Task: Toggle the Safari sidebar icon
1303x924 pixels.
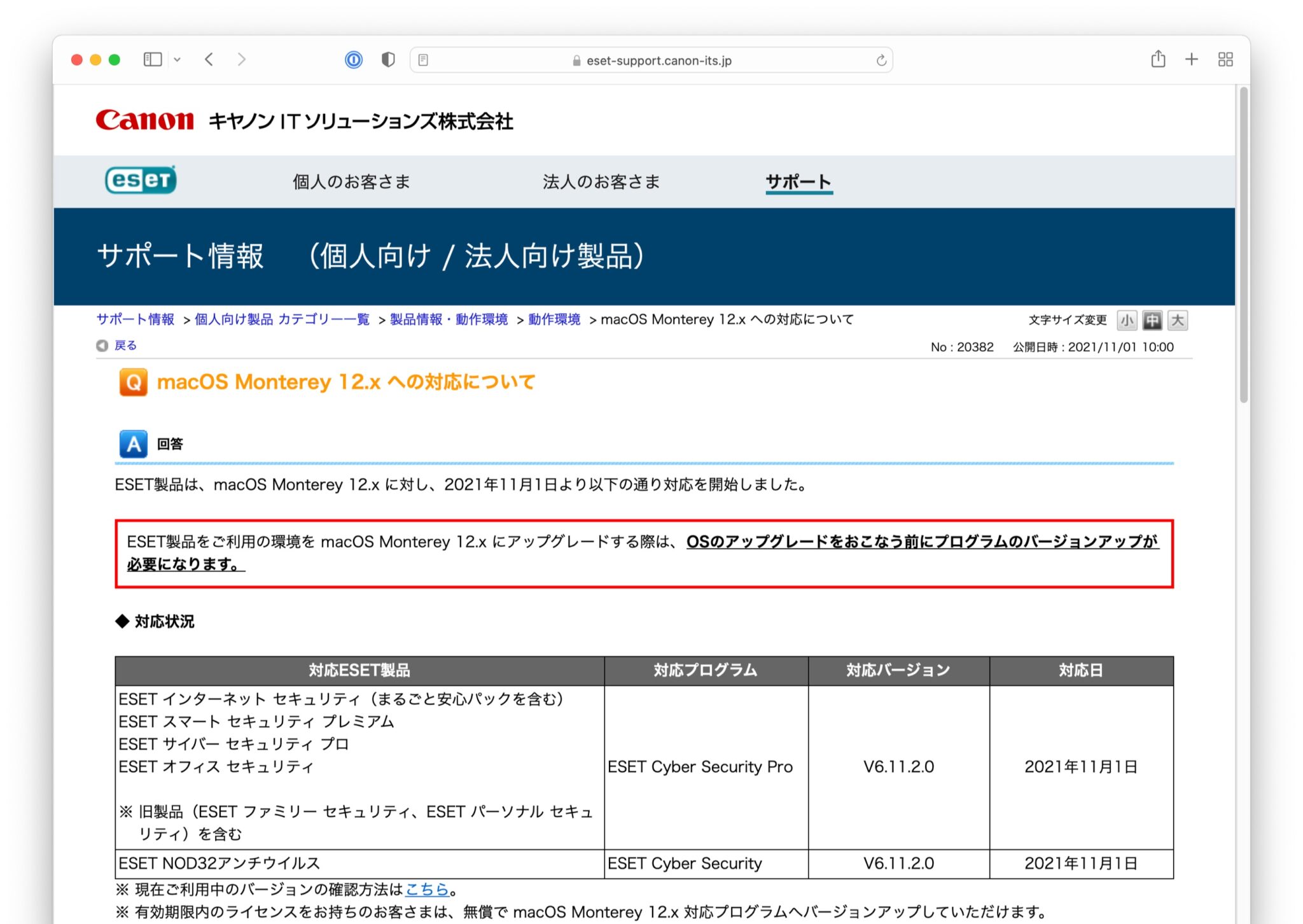Action: 152,59
